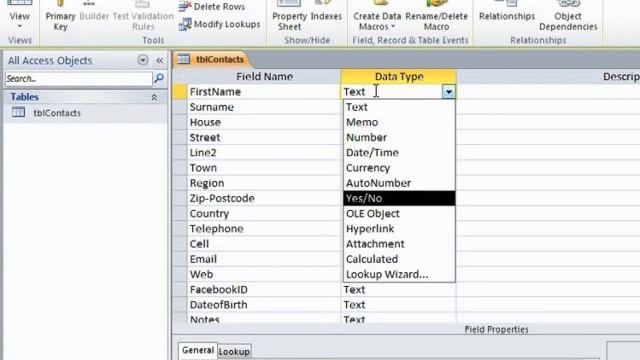Image resolution: width=640 pixels, height=360 pixels.
Task: Launch the Lookup Wizard option
Action: 399,274
